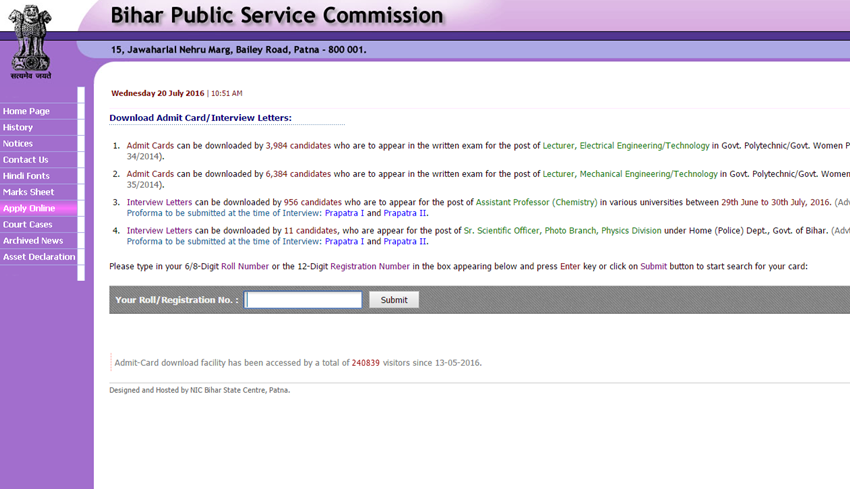Open Hindi Fonts sidebar link
The image size is (850, 489).
[26, 176]
